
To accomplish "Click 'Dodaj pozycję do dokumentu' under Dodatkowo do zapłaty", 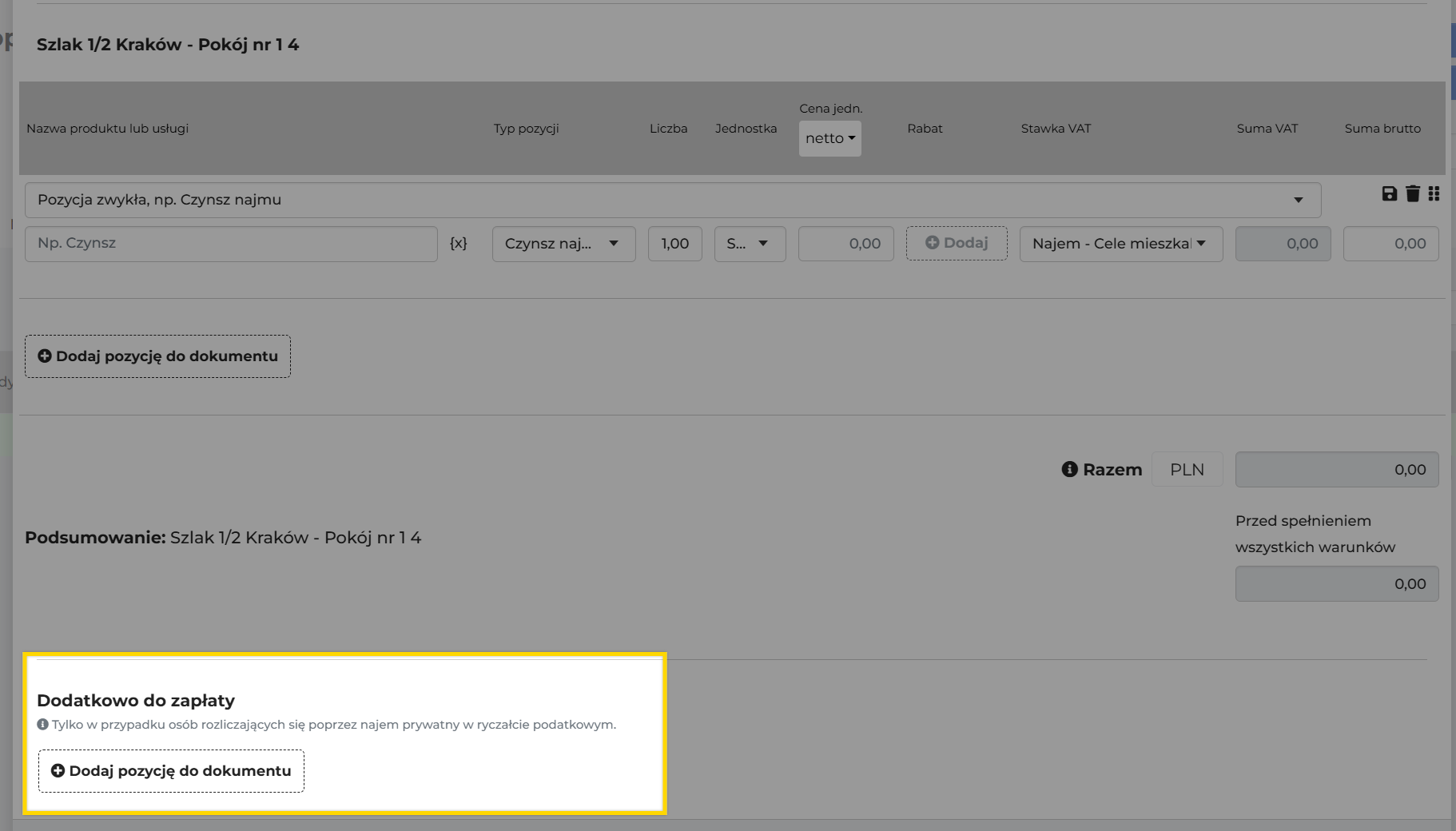I will pos(171,771).
